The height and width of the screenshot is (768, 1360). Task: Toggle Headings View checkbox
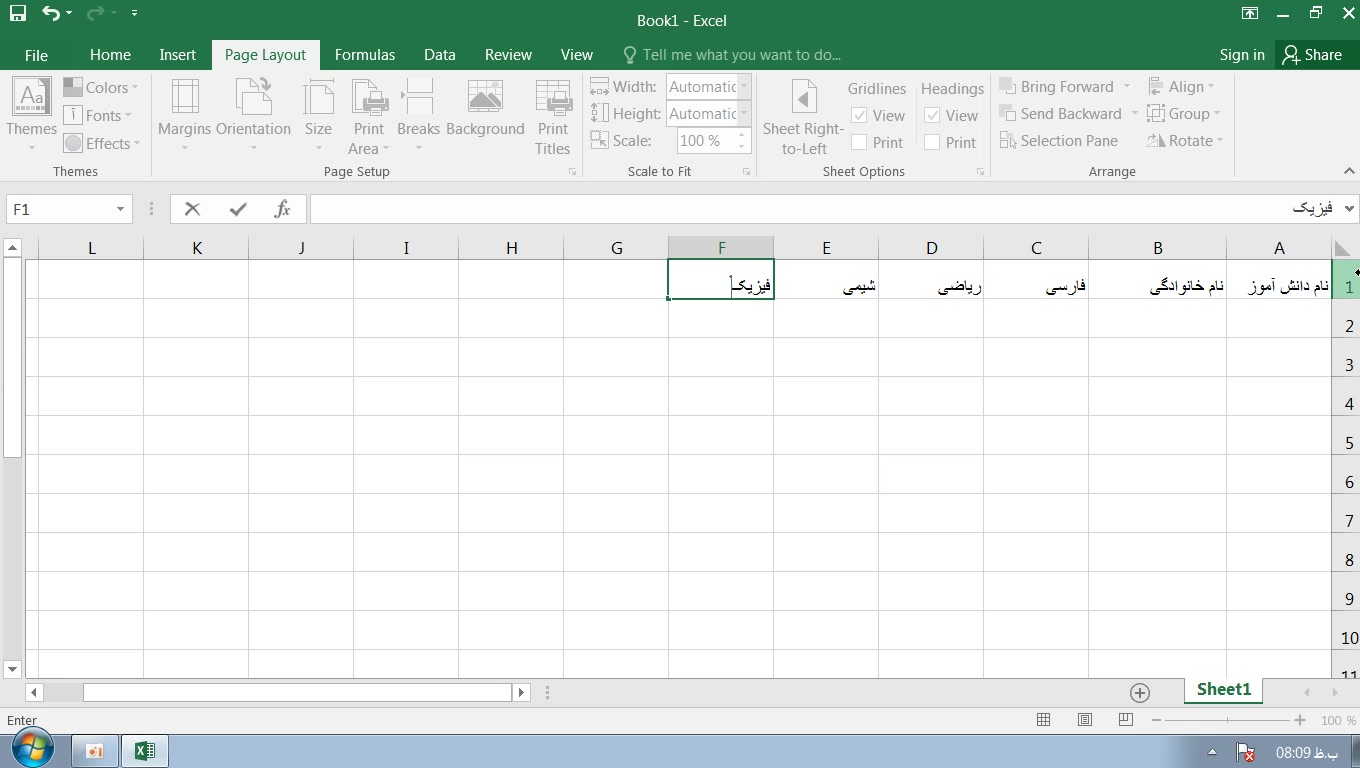[x=932, y=115]
